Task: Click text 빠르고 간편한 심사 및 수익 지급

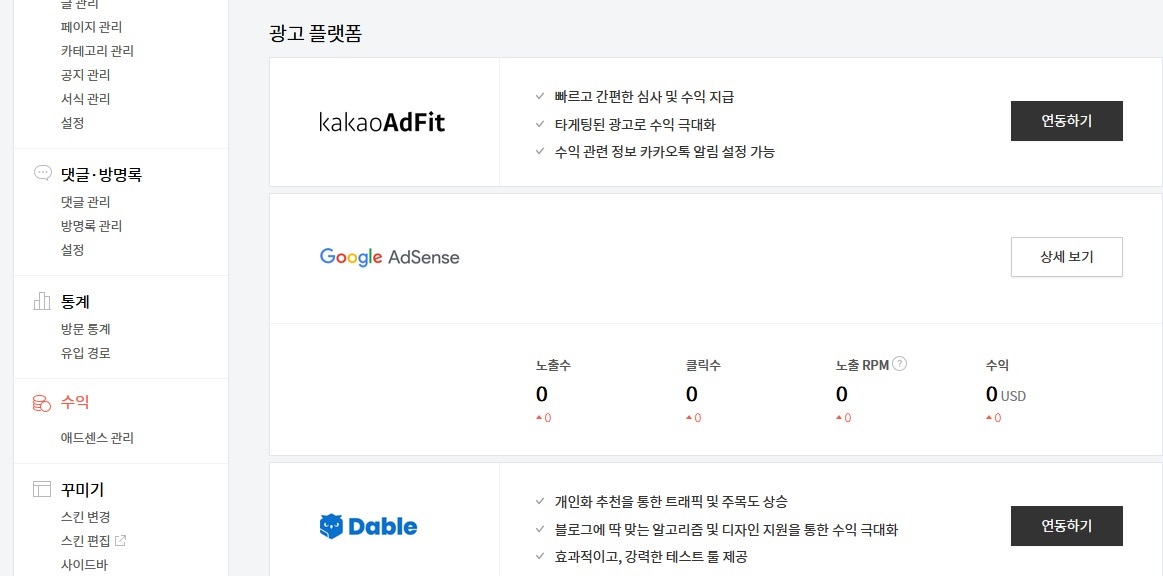Action: tap(644, 97)
